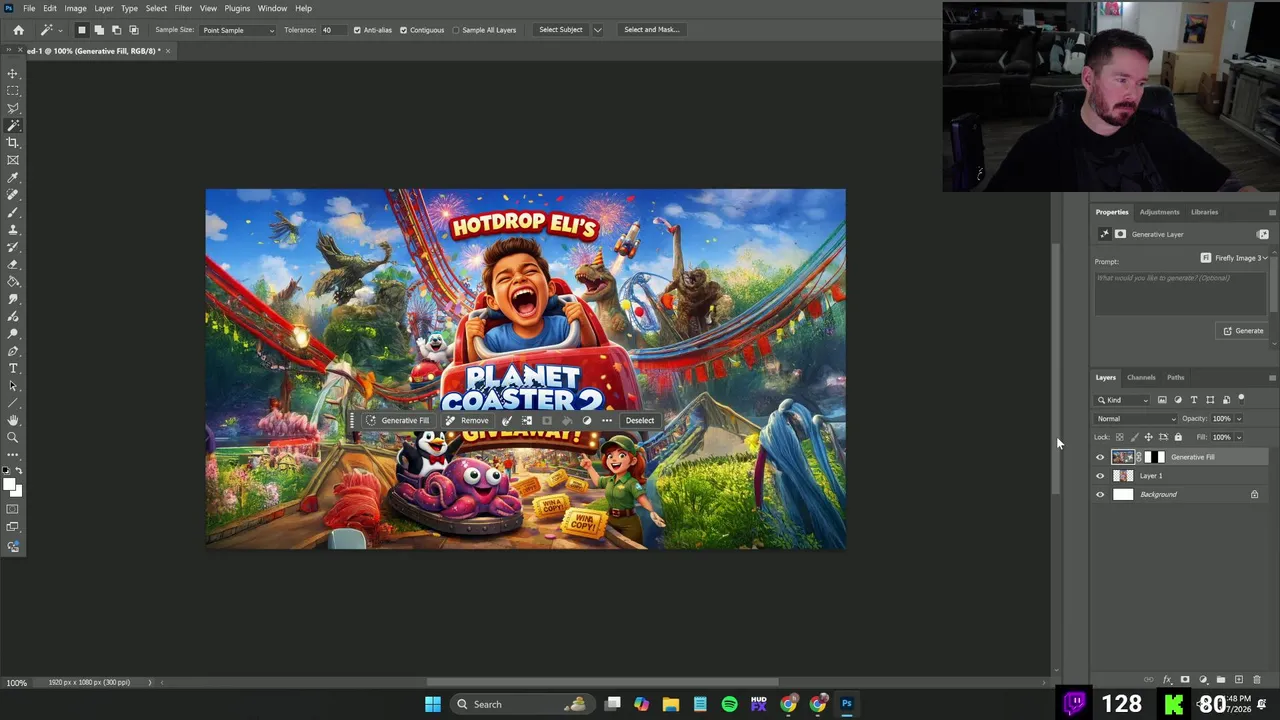Select the Move tool
The image size is (1280, 720).
(13, 74)
